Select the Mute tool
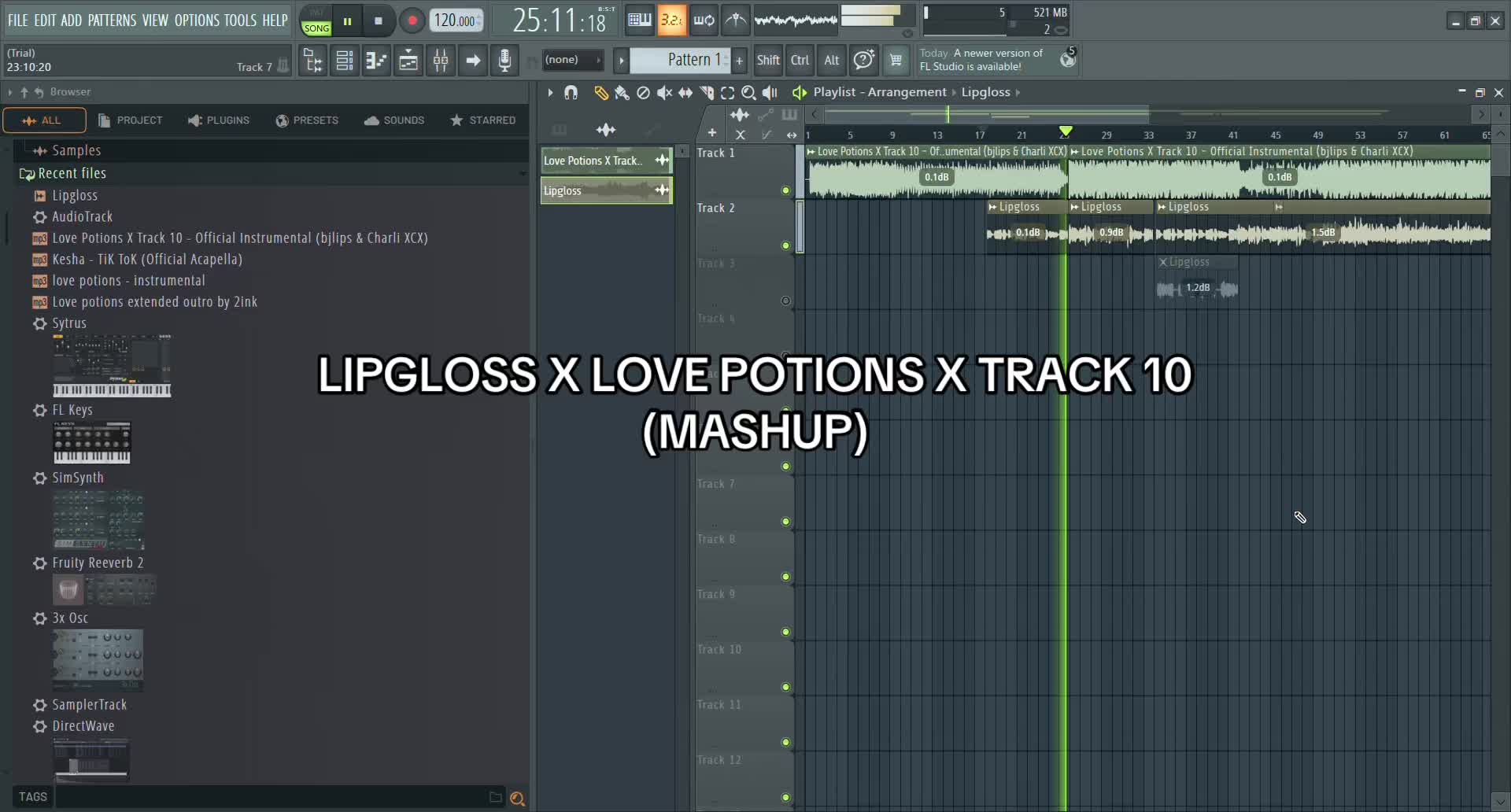 pyautogui.click(x=664, y=93)
